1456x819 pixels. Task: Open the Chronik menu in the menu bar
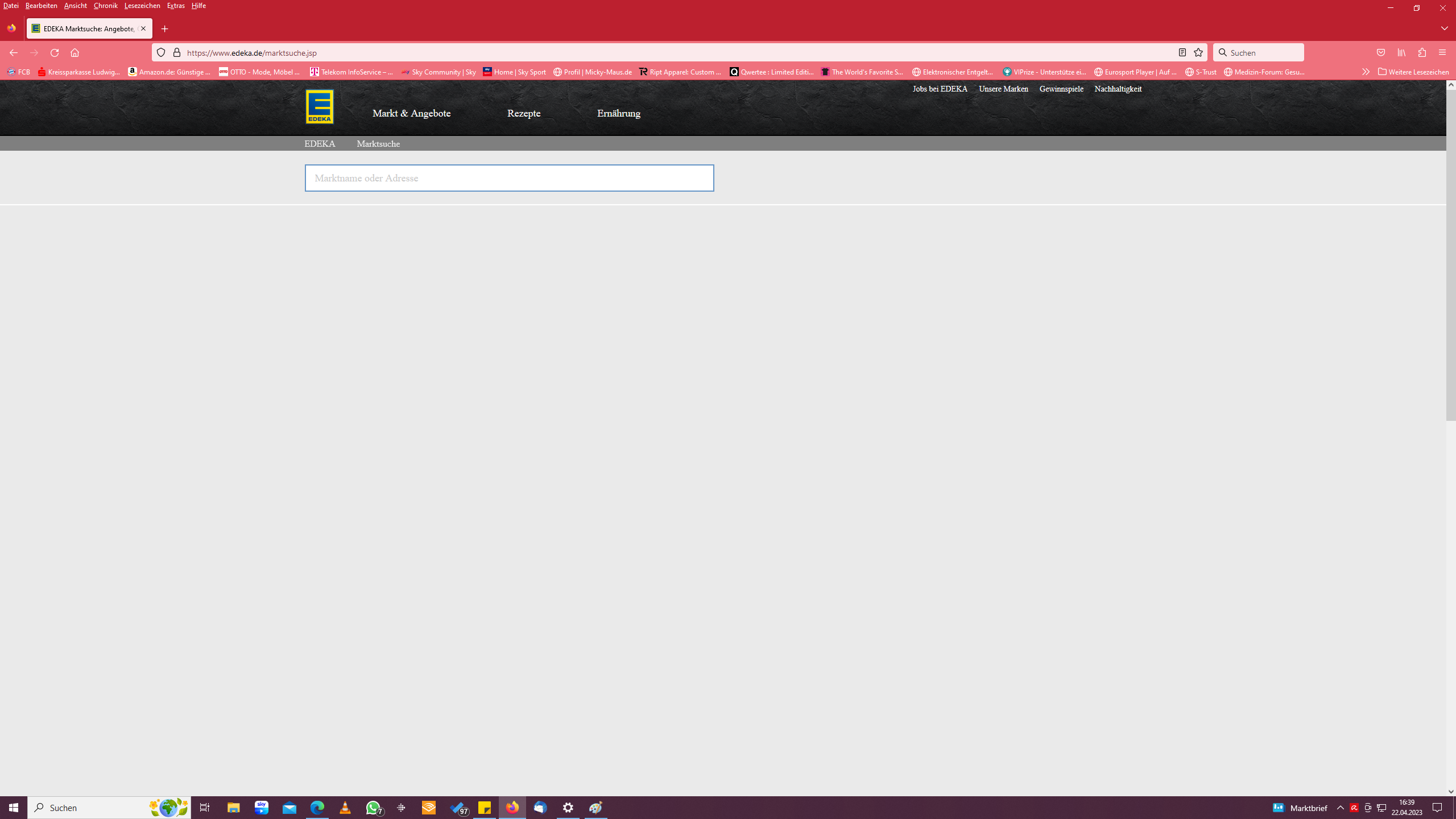click(x=105, y=6)
